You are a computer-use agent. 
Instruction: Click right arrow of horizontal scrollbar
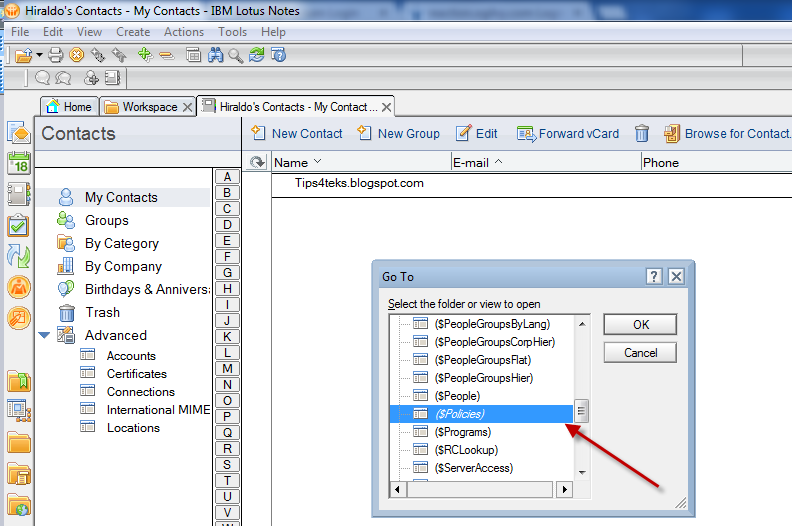(x=564, y=489)
